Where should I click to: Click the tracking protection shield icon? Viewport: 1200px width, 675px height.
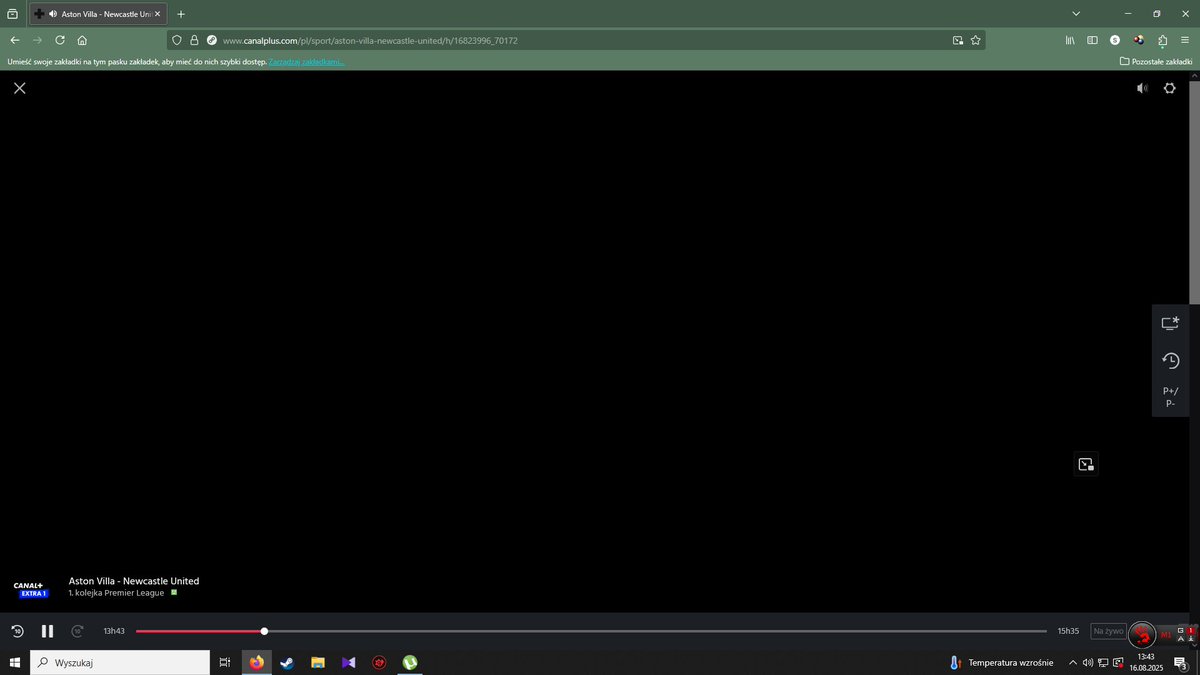point(177,41)
